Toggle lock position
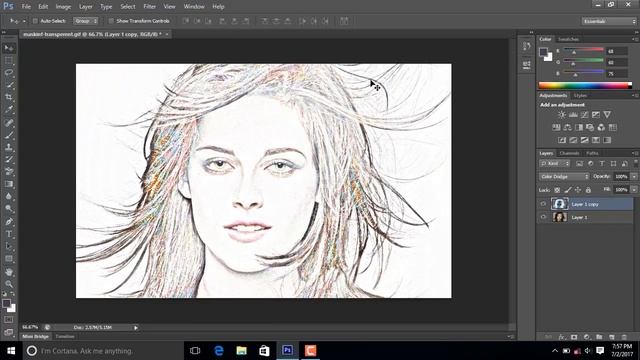 click(578, 190)
